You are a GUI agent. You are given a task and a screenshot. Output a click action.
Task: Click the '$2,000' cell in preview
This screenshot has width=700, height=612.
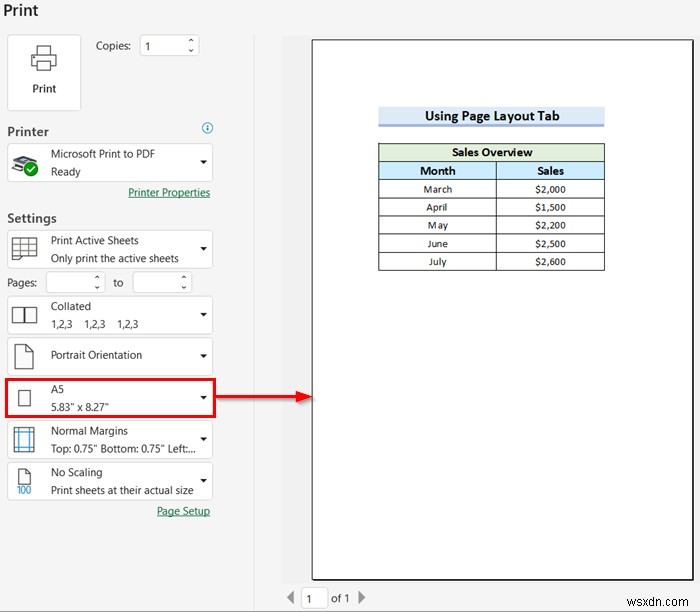pos(550,189)
